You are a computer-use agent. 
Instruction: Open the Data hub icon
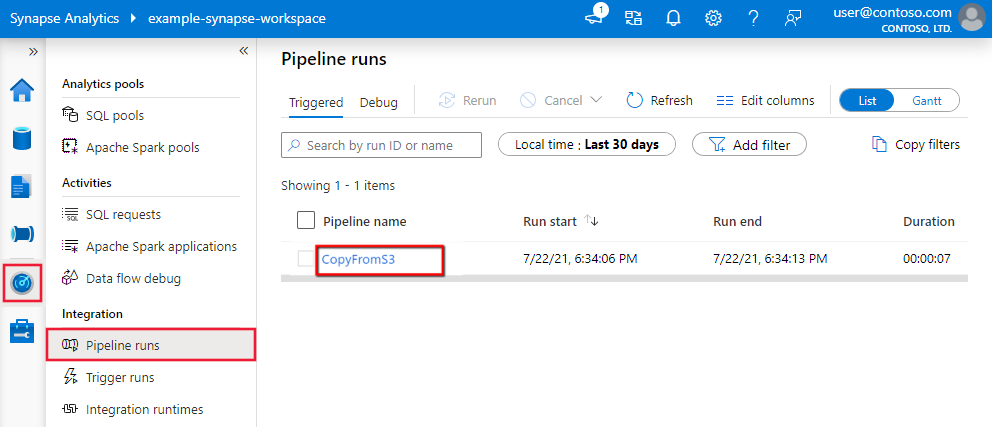(21, 137)
